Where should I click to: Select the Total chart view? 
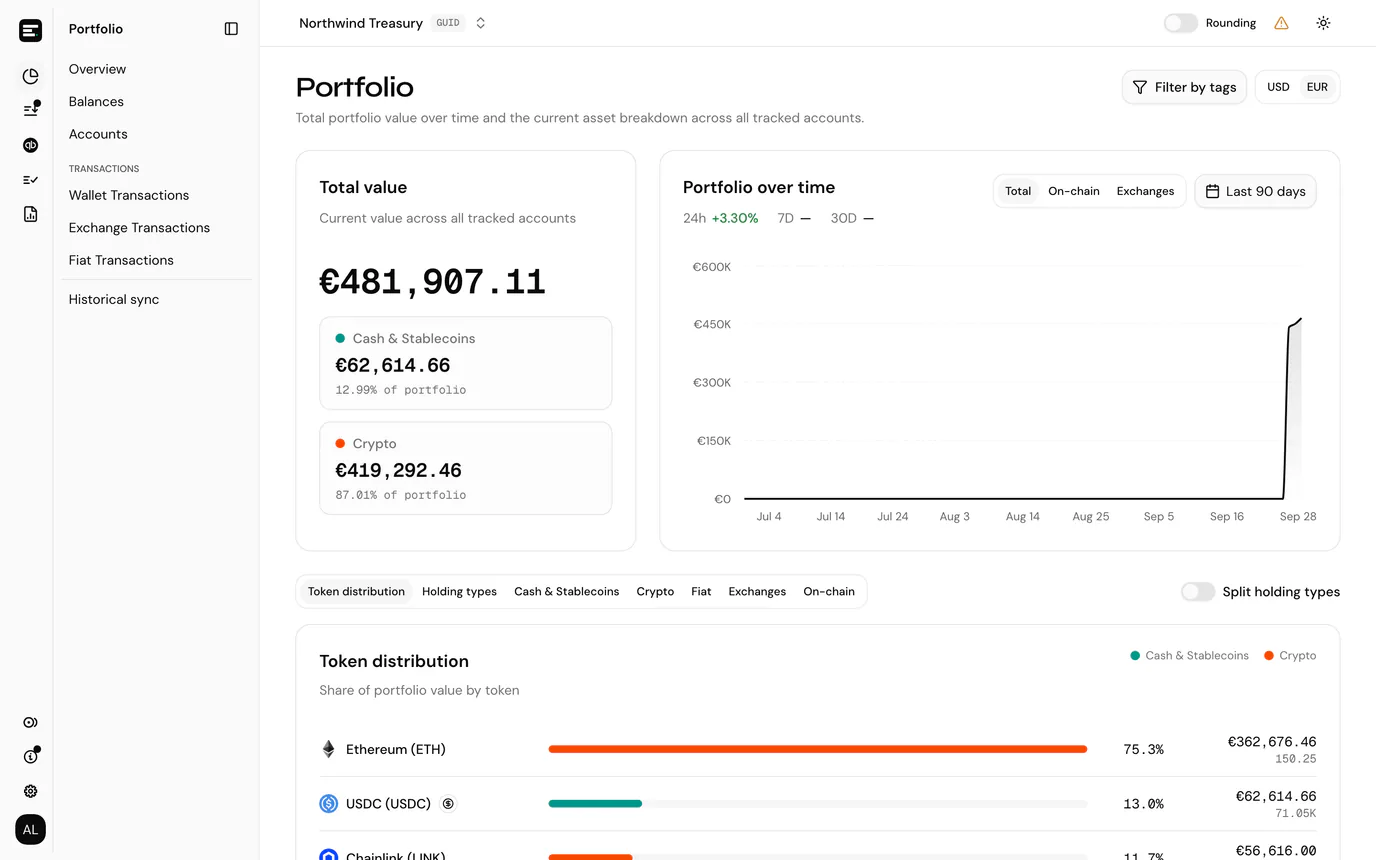click(1018, 191)
